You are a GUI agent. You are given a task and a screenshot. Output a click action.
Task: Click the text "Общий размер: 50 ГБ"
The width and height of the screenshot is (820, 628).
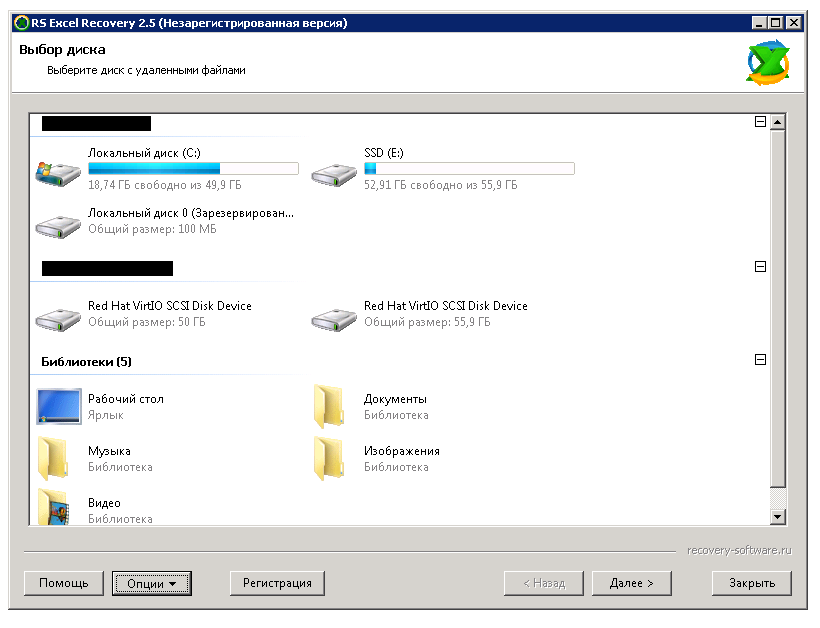coord(147,322)
